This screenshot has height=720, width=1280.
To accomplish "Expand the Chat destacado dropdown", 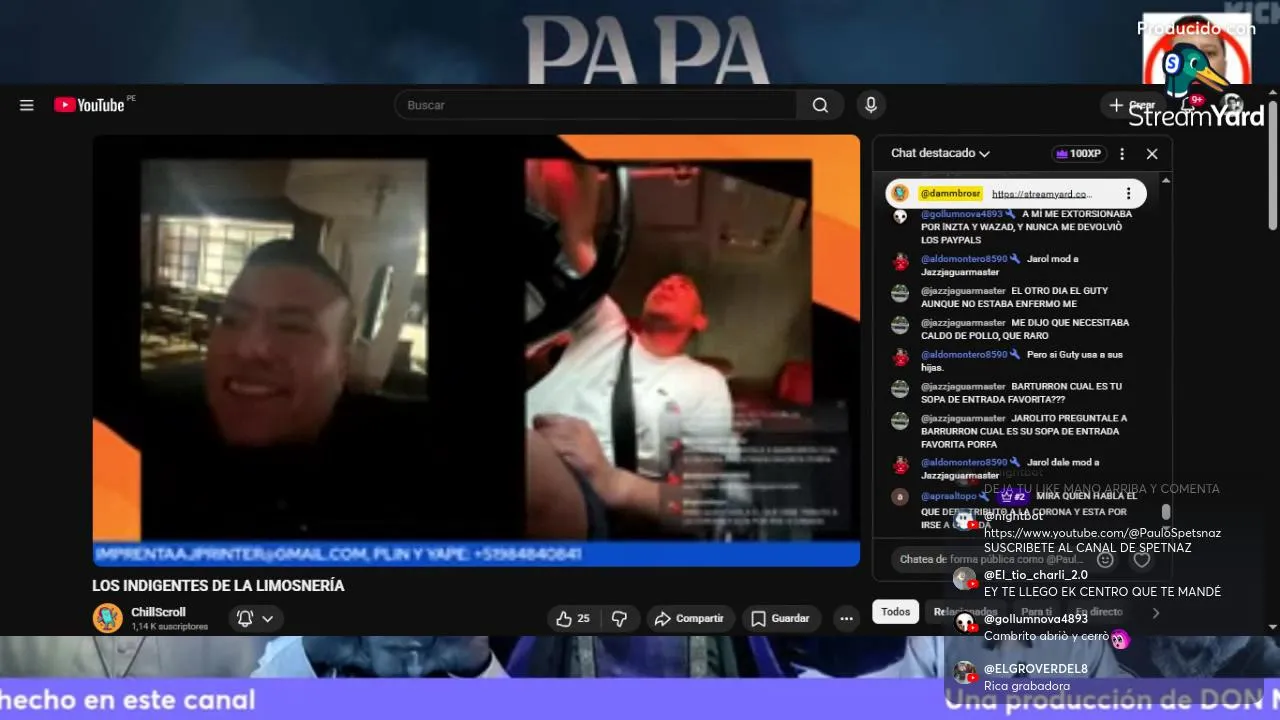I will 940,153.
